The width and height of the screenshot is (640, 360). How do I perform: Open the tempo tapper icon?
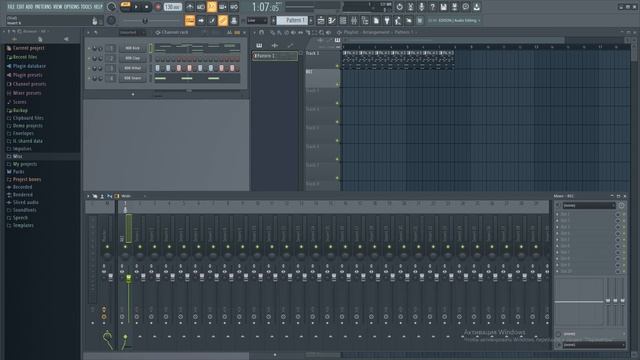click(398, 20)
